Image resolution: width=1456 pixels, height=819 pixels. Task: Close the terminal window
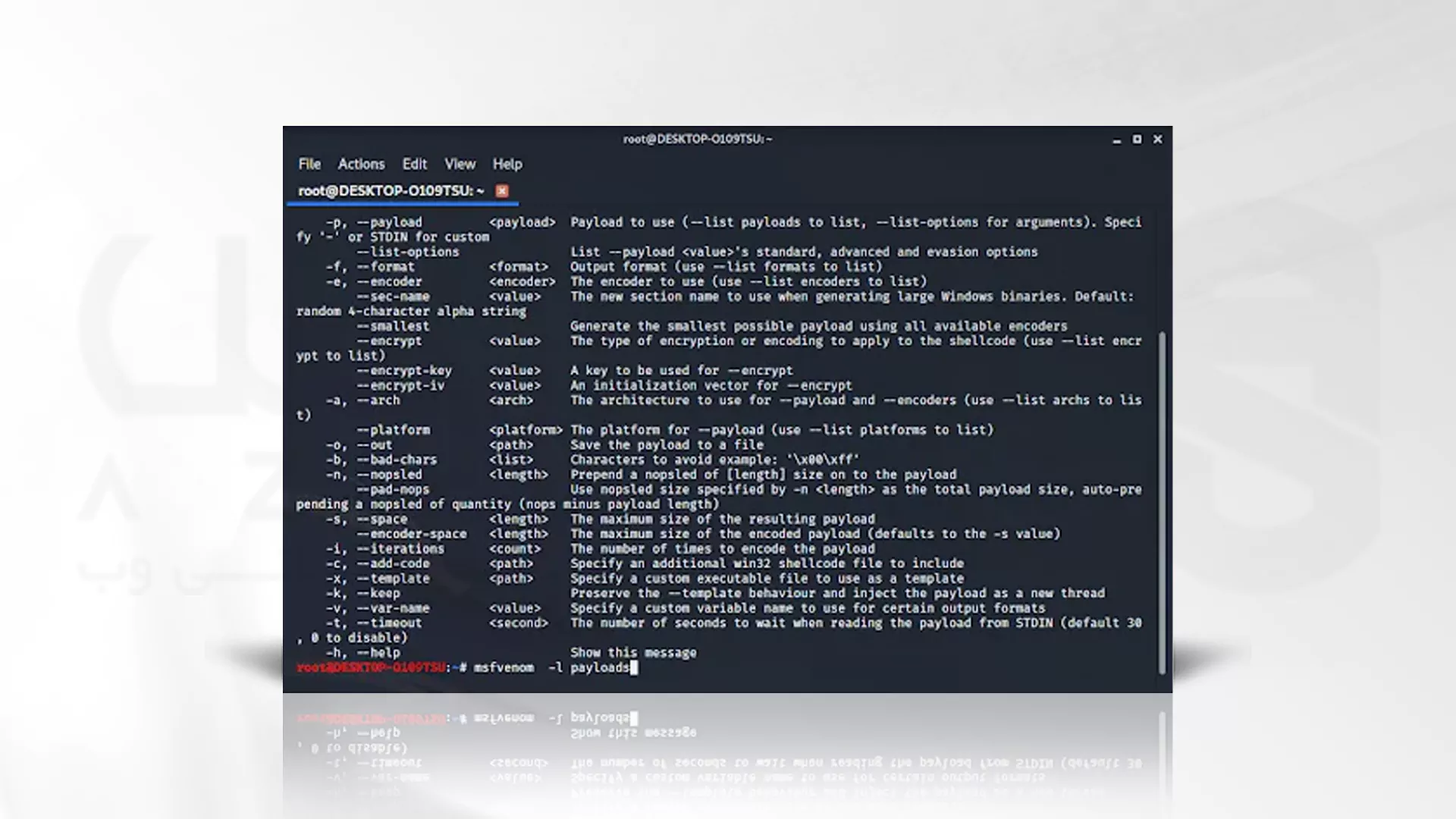(1157, 140)
